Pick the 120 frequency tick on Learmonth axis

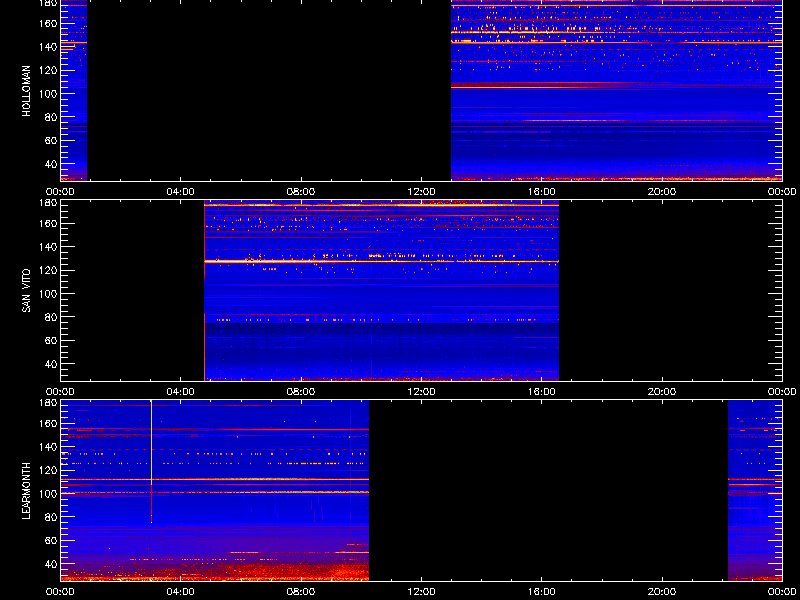[48, 470]
